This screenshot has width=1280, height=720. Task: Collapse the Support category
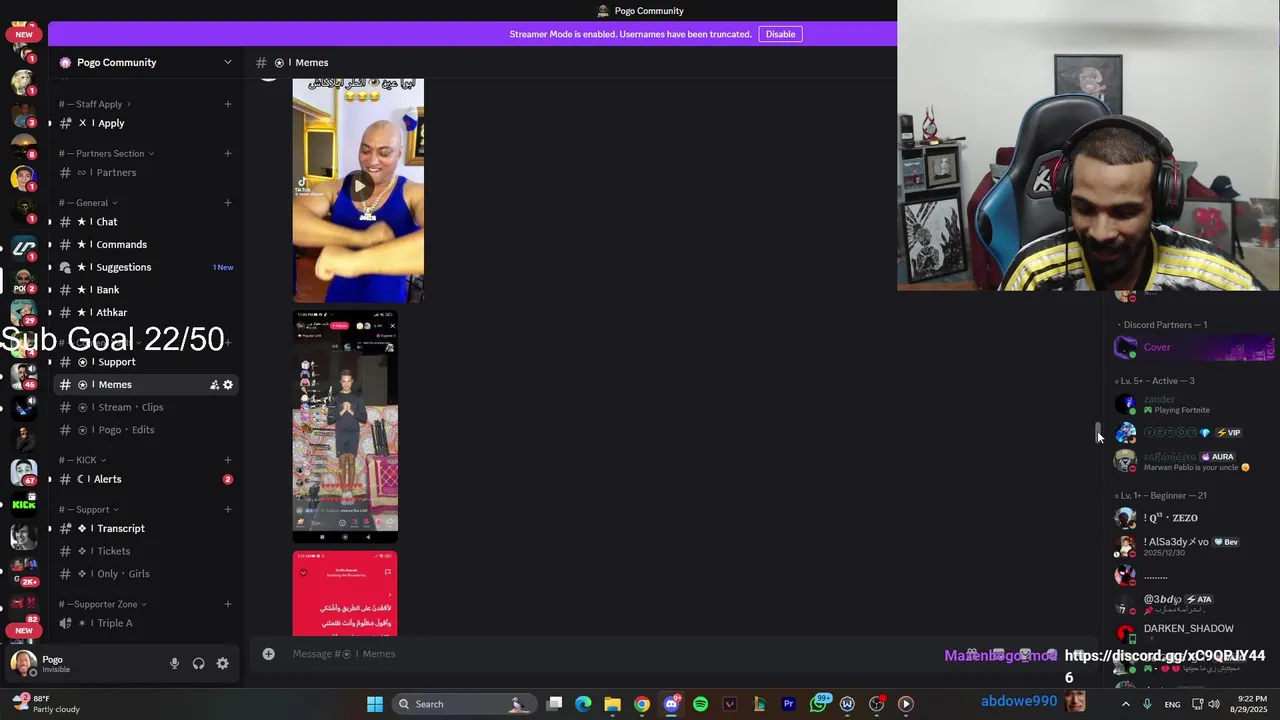click(x=88, y=509)
